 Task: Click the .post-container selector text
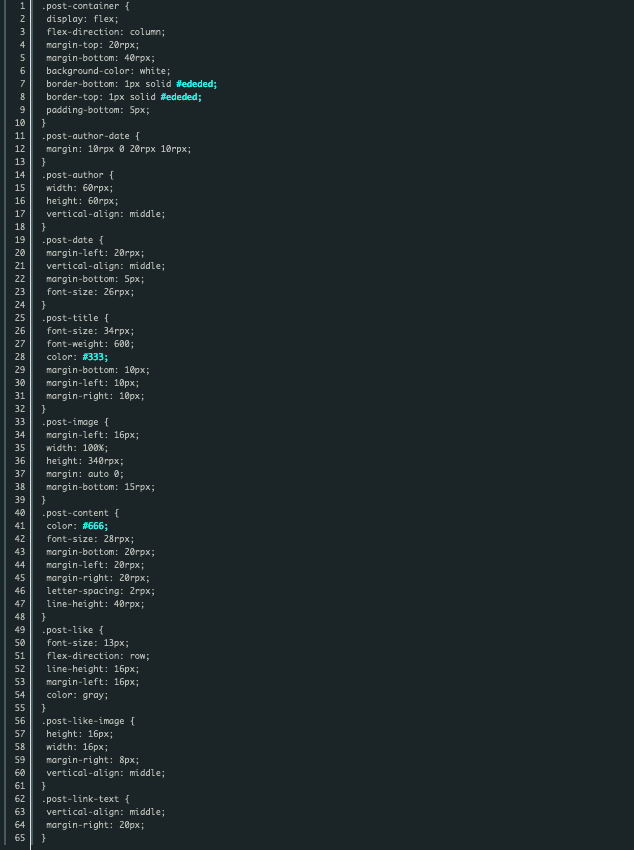click(80, 6)
